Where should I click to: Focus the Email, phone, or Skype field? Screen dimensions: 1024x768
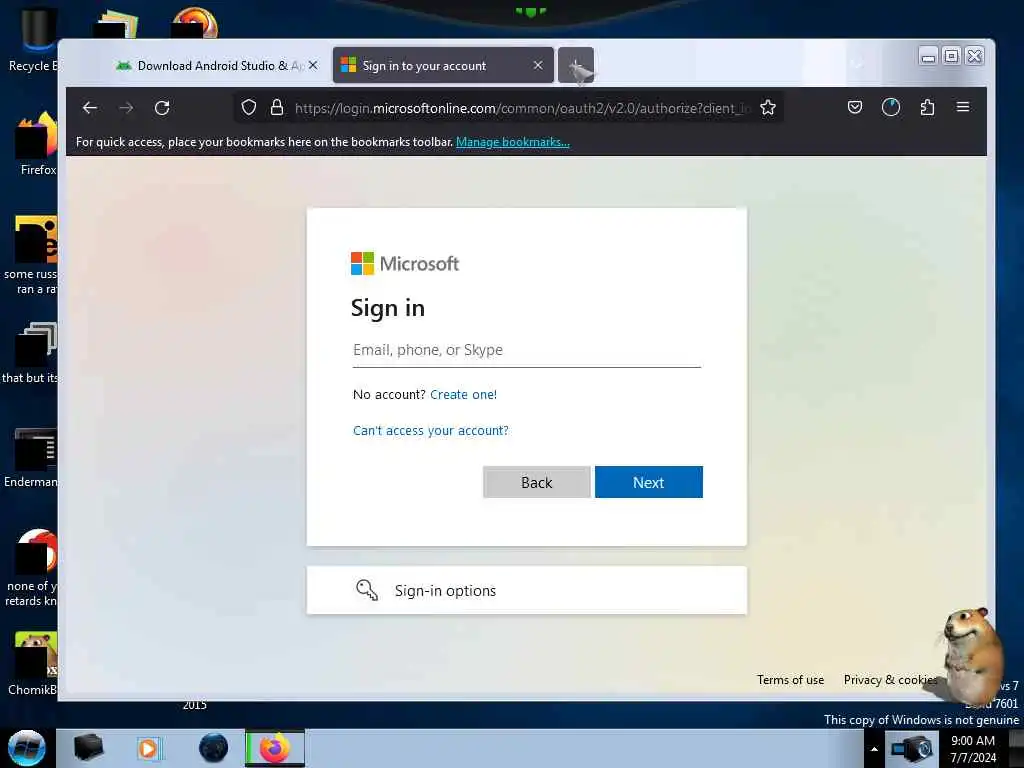(x=526, y=351)
